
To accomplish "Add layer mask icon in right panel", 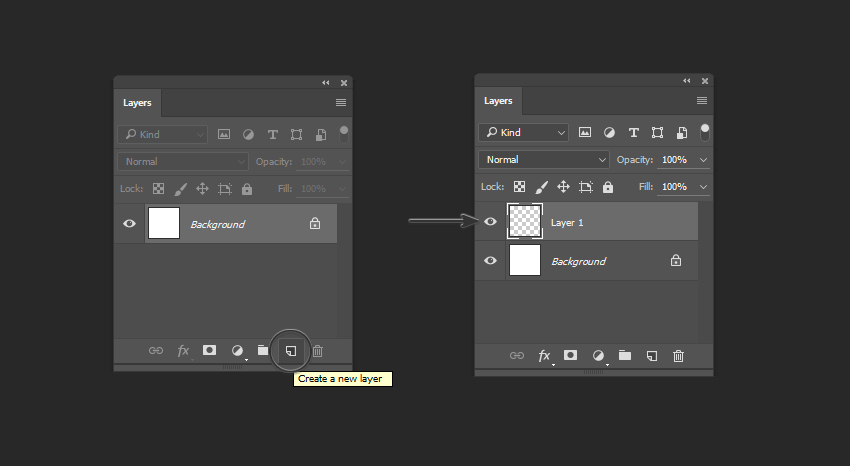I will pos(570,355).
